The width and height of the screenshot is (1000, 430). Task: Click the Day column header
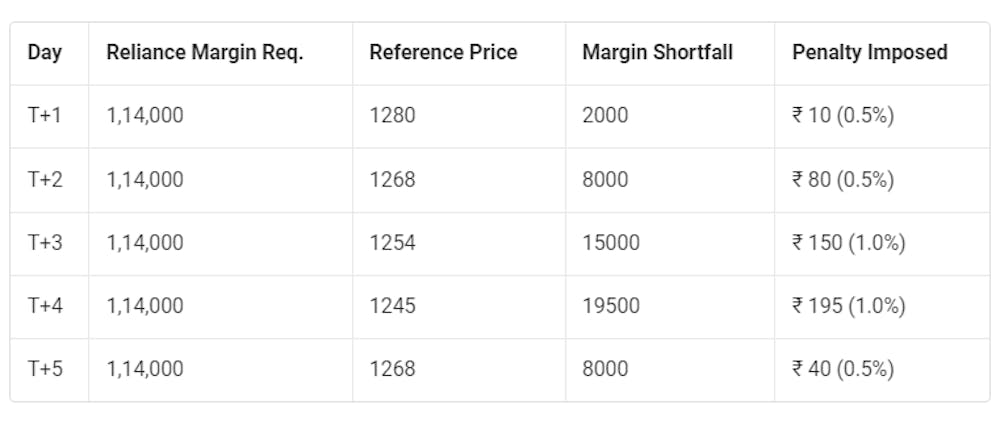pyautogui.click(x=45, y=52)
